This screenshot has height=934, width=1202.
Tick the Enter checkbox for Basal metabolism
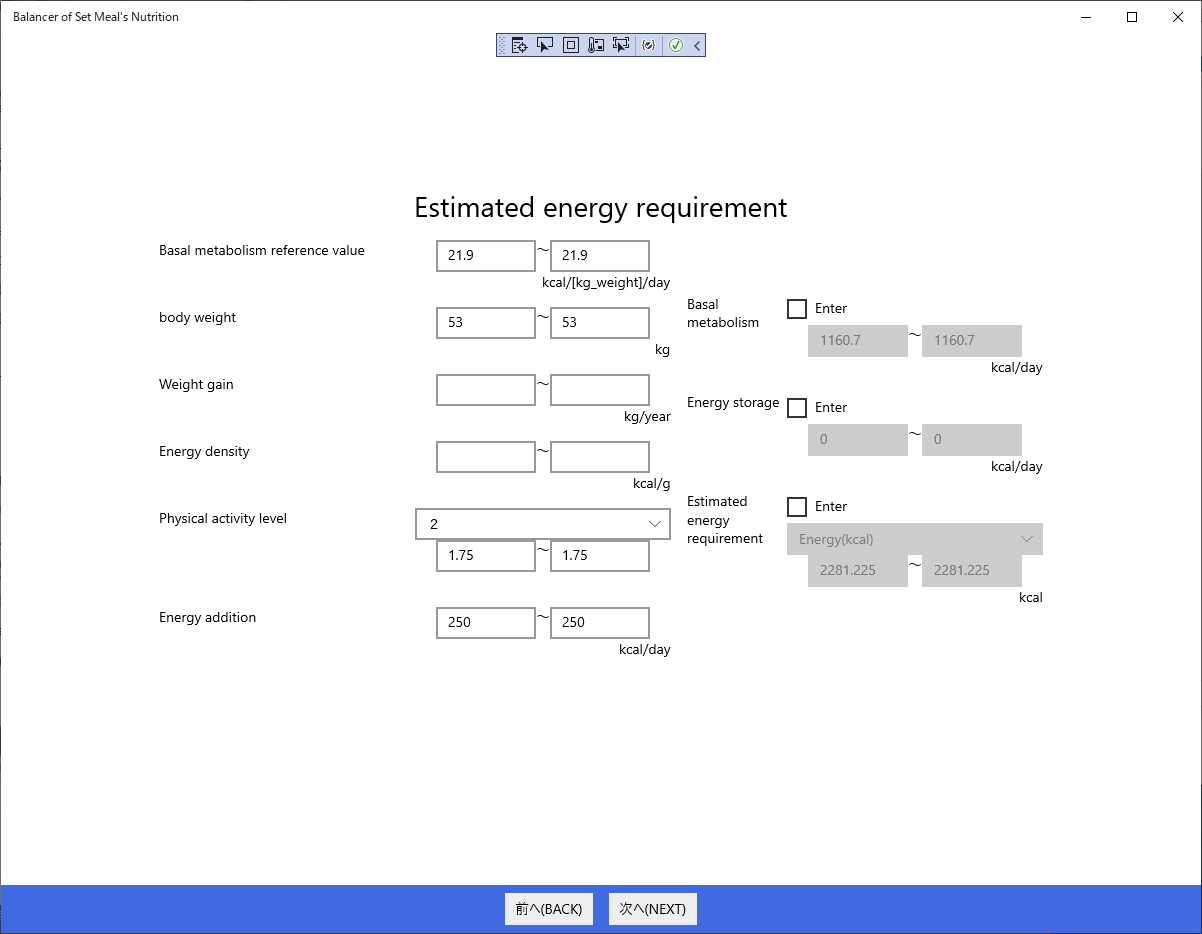coord(797,309)
